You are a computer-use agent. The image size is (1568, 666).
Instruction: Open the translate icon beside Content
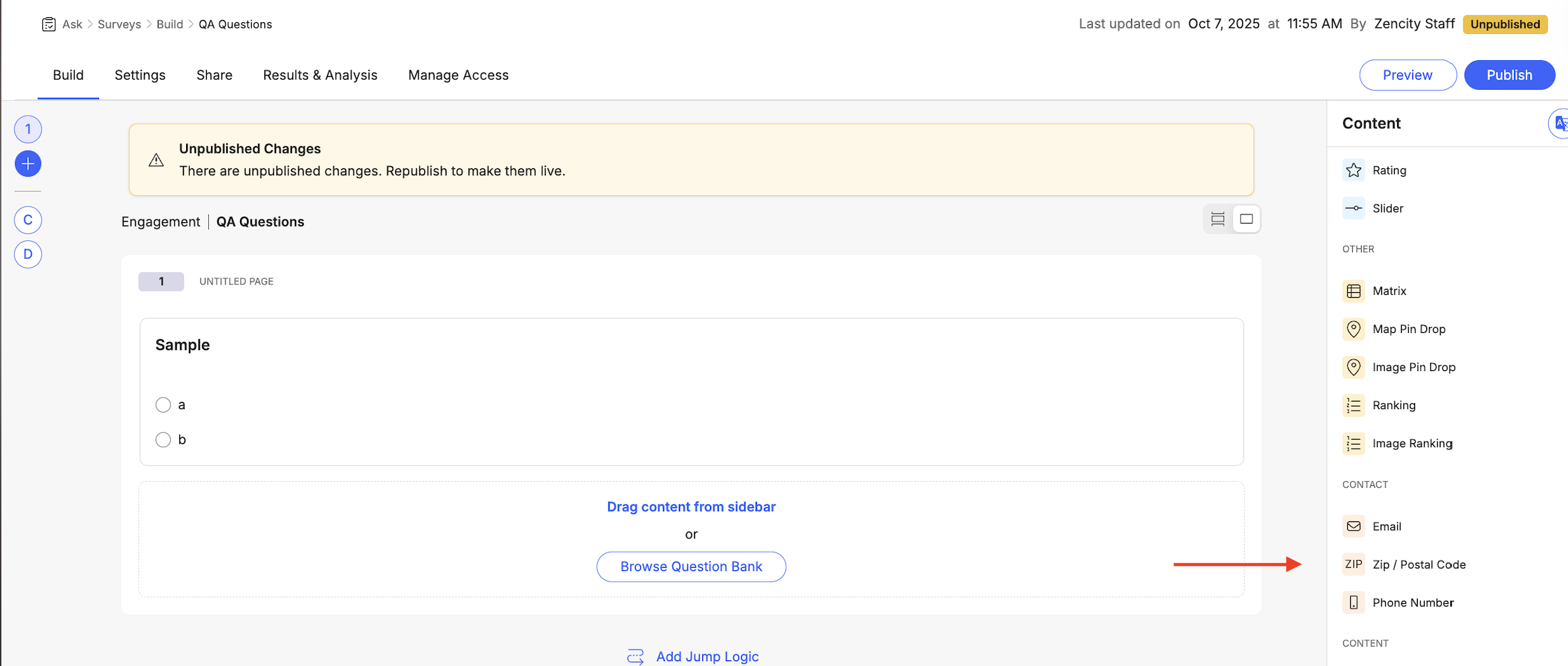1560,124
